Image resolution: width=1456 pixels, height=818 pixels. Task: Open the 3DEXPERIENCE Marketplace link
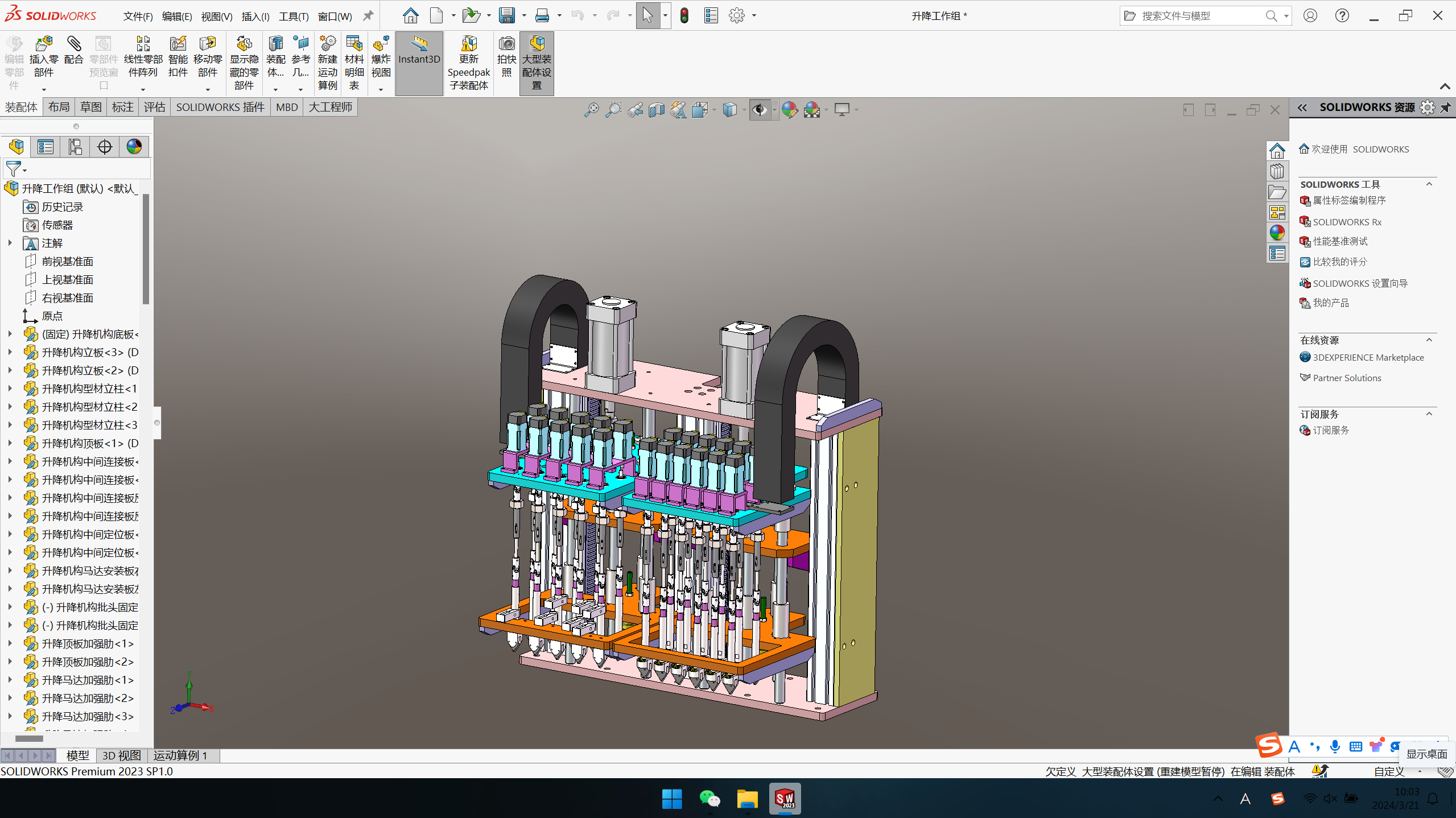1368,357
